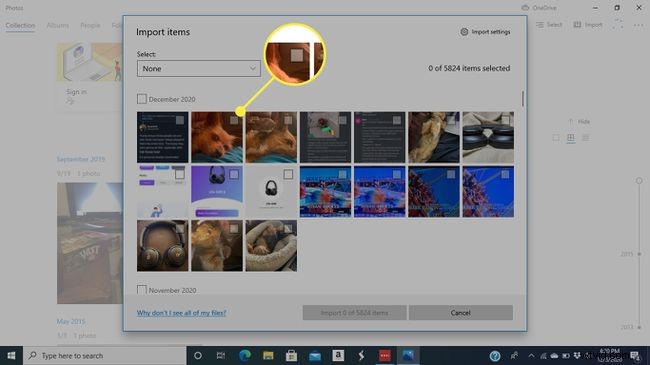Open People icon in system tray
650x365 pixels.
[x=514, y=355]
